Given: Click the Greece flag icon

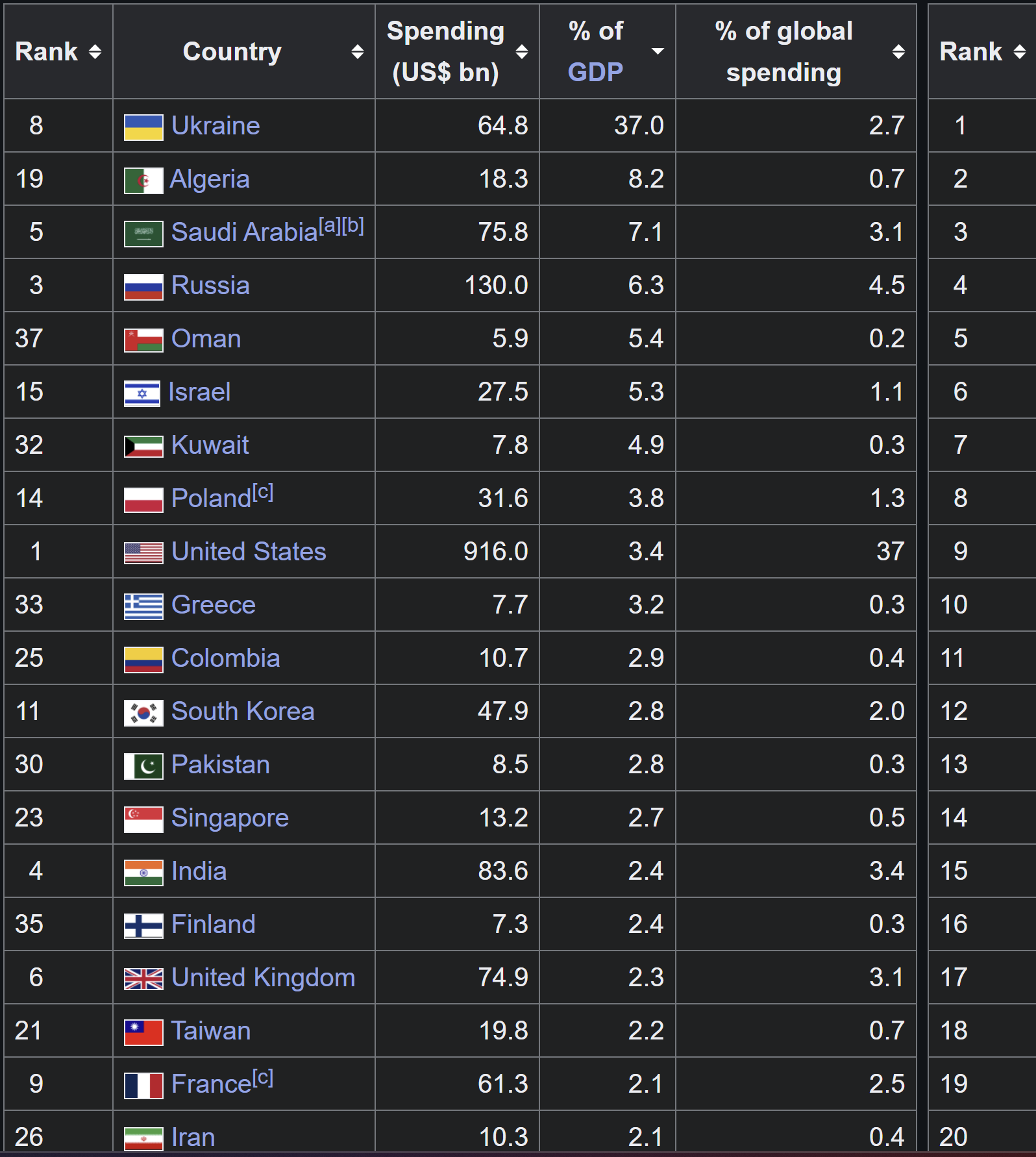Looking at the screenshot, I should [143, 606].
